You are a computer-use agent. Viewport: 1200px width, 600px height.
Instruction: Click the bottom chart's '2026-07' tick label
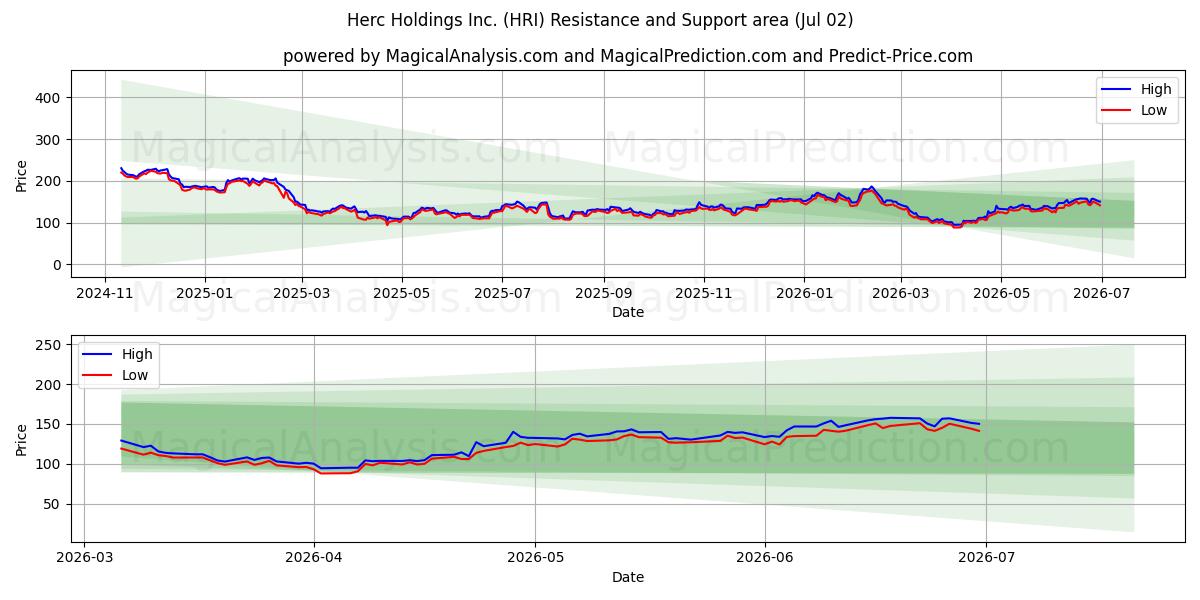(x=986, y=559)
